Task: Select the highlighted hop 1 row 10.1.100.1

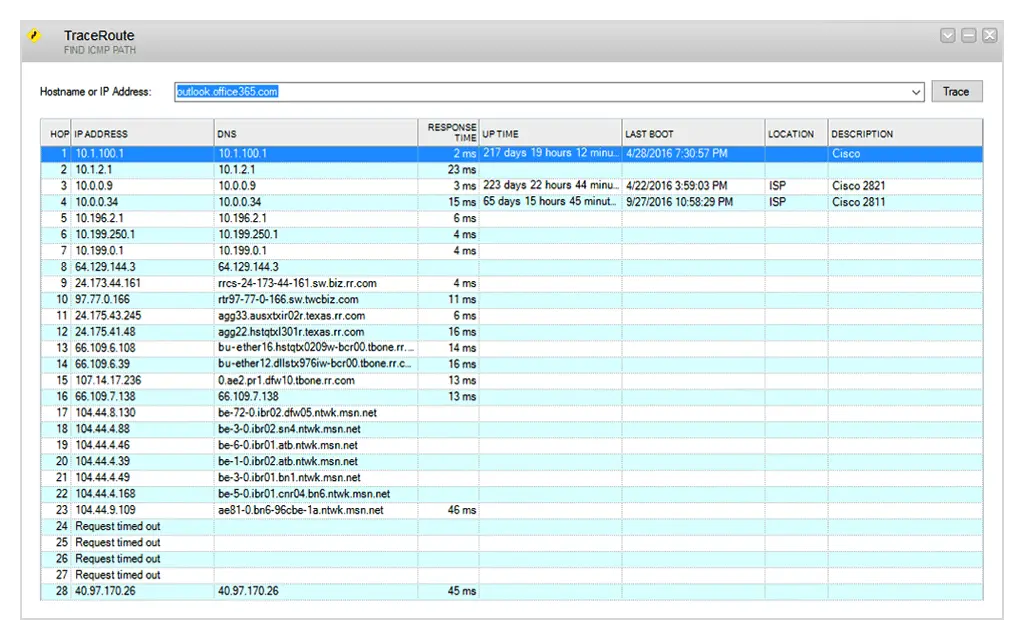Action: pos(300,153)
